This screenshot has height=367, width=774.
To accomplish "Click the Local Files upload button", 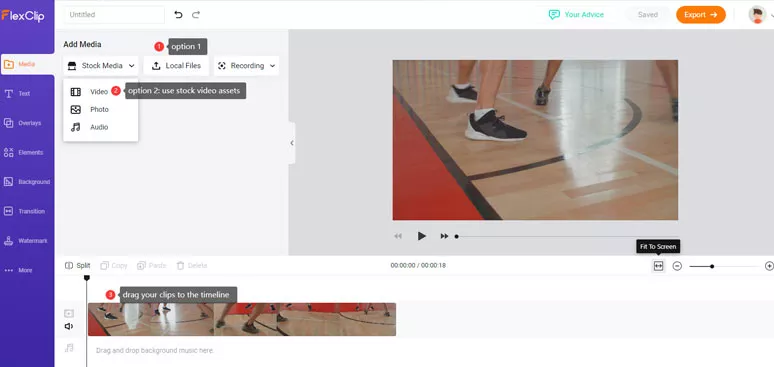I will pyautogui.click(x=176, y=66).
